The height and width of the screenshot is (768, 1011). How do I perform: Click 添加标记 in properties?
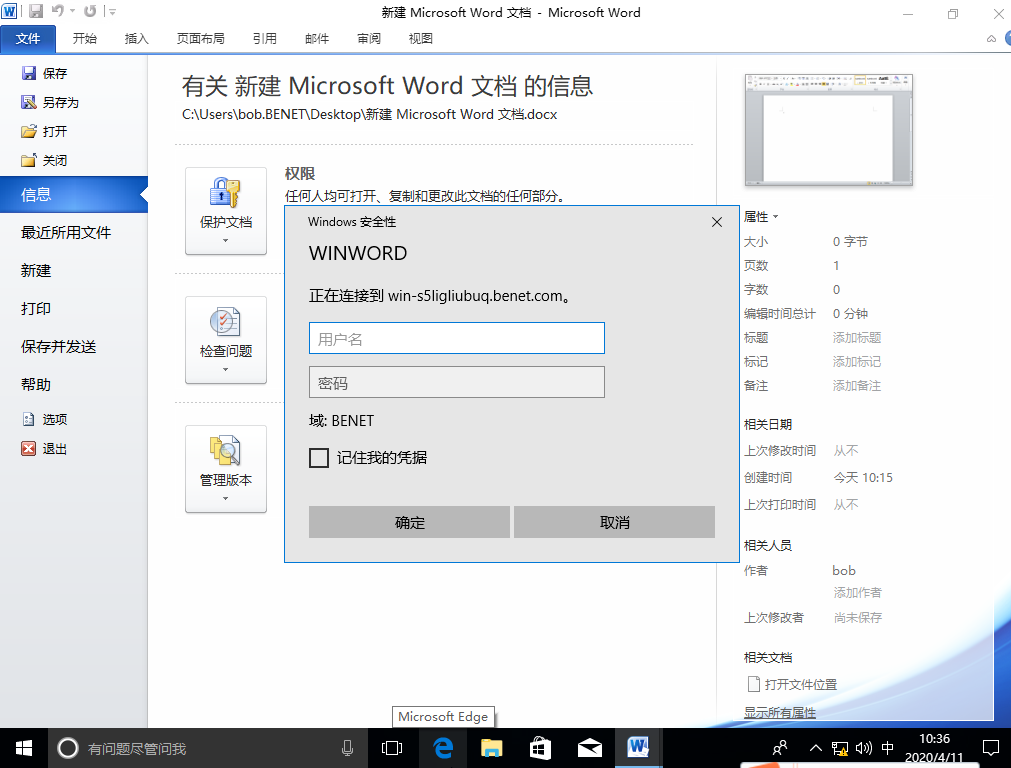click(857, 362)
